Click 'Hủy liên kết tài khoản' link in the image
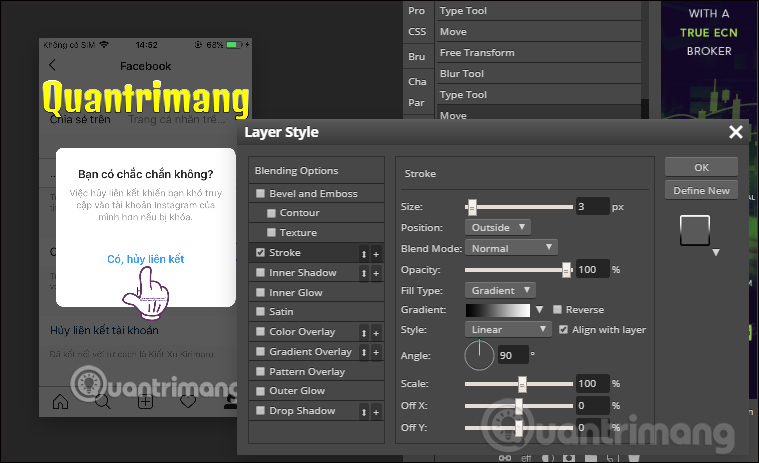Image resolution: width=759 pixels, height=463 pixels. click(104, 330)
